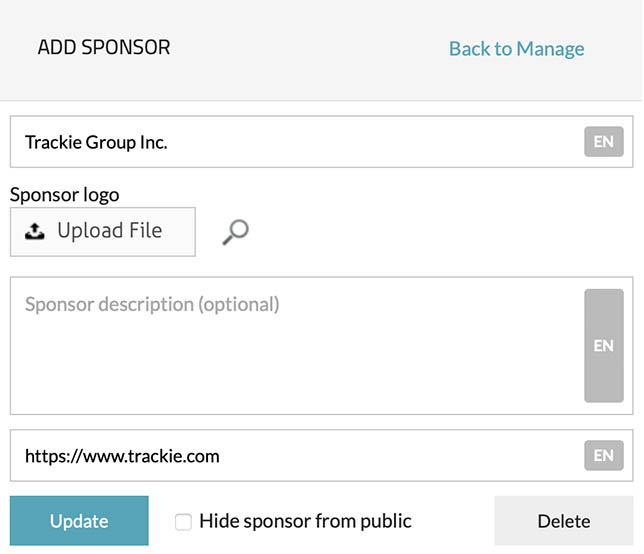The height and width of the screenshot is (554, 644).
Task: Click 'Sponsor description (optional)' placeholder text
Action: coord(152,304)
